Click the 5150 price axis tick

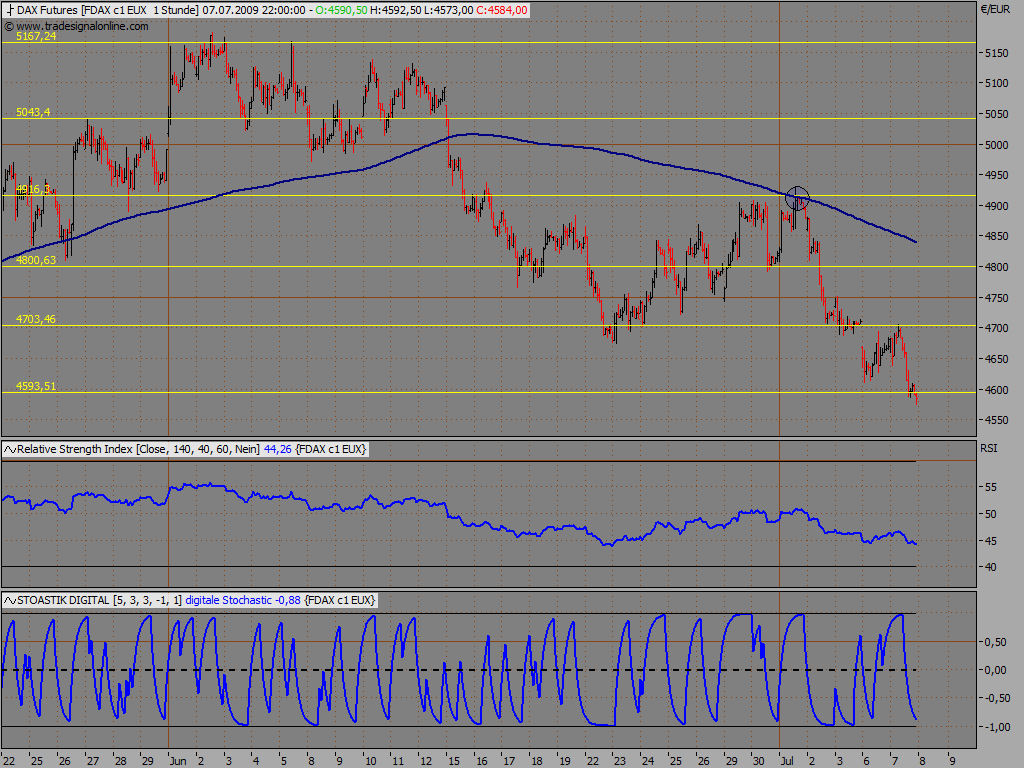(997, 53)
